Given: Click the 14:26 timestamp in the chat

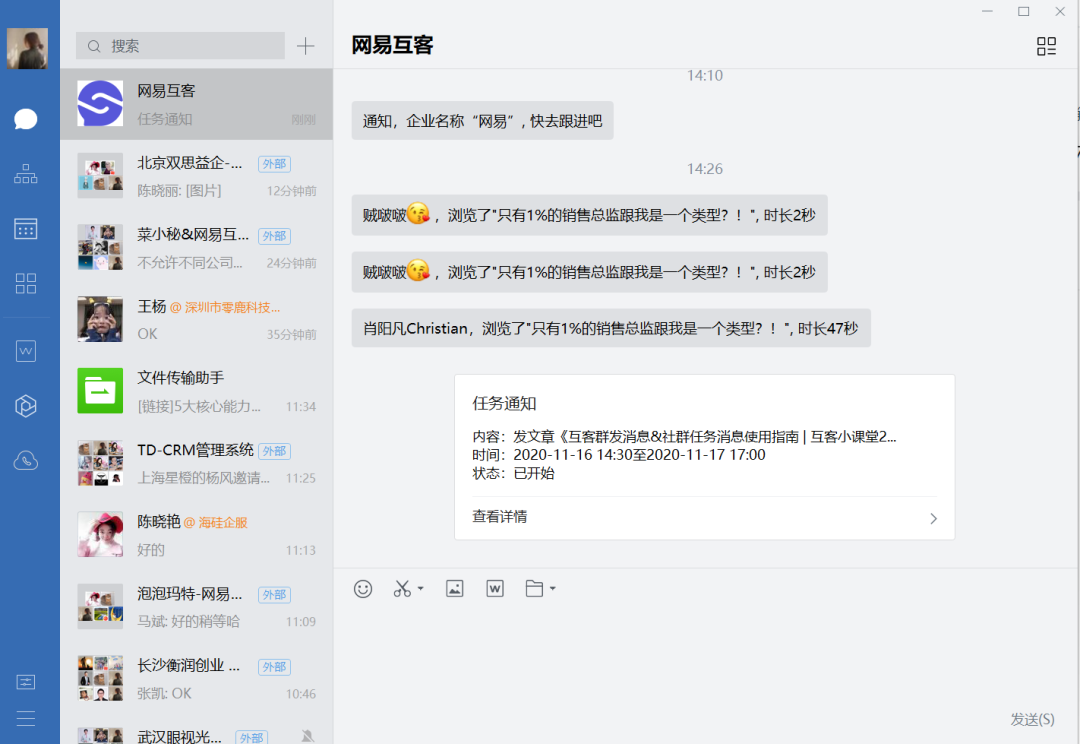Looking at the screenshot, I should (705, 169).
